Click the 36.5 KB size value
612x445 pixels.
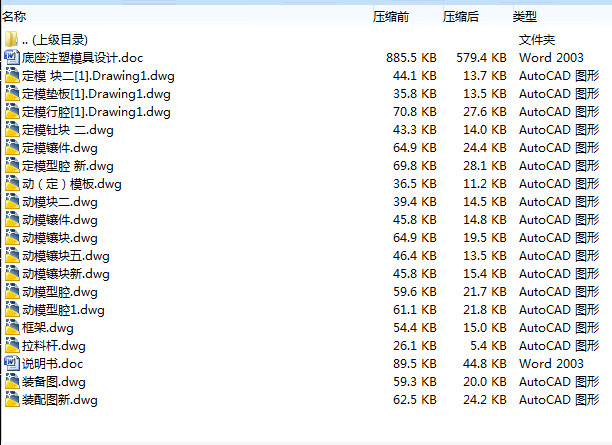tap(415, 183)
